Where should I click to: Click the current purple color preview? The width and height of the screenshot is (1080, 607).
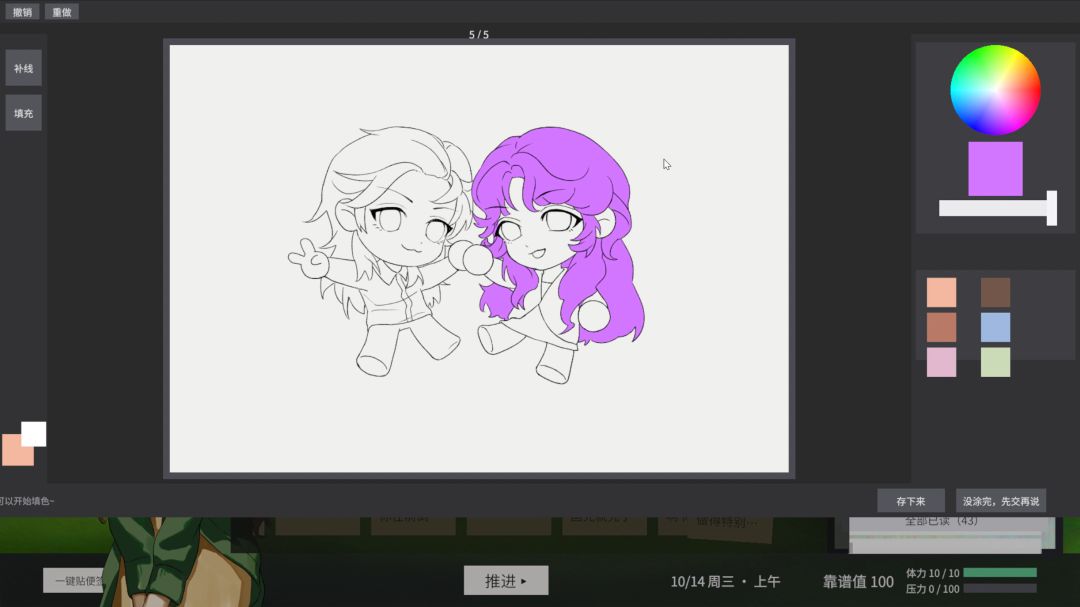(995, 169)
